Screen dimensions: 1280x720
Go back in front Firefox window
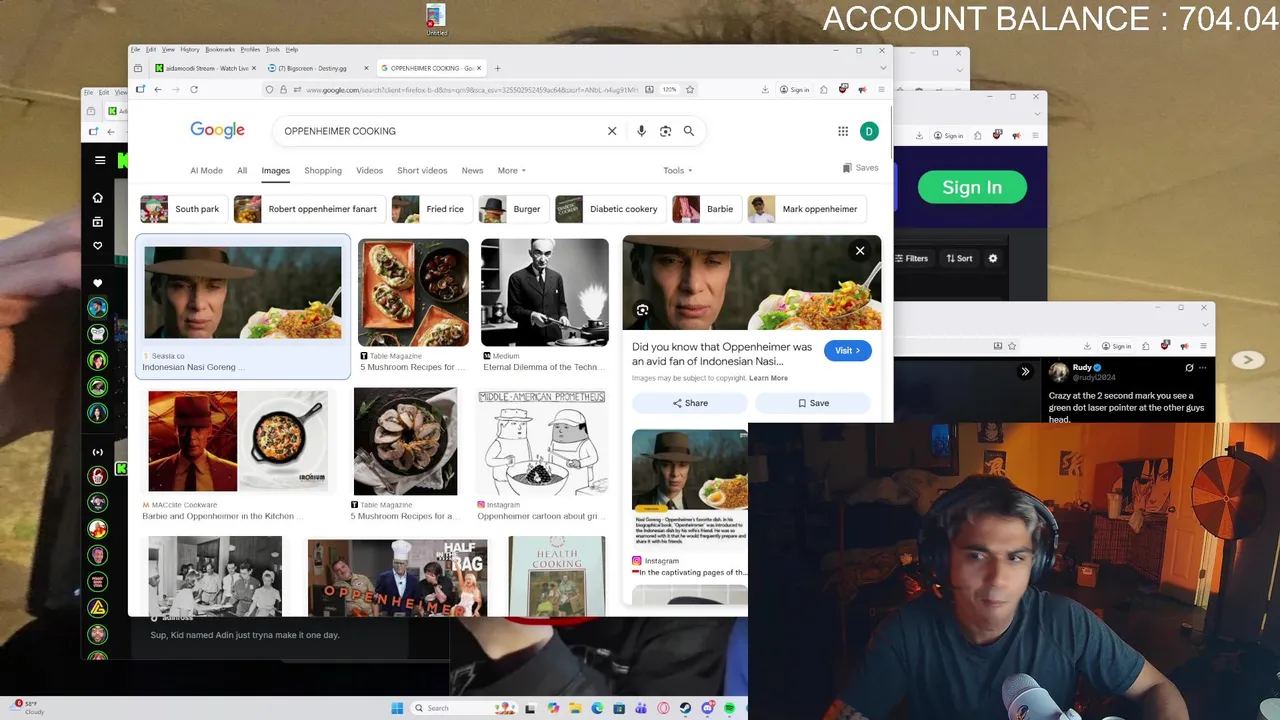point(157,89)
